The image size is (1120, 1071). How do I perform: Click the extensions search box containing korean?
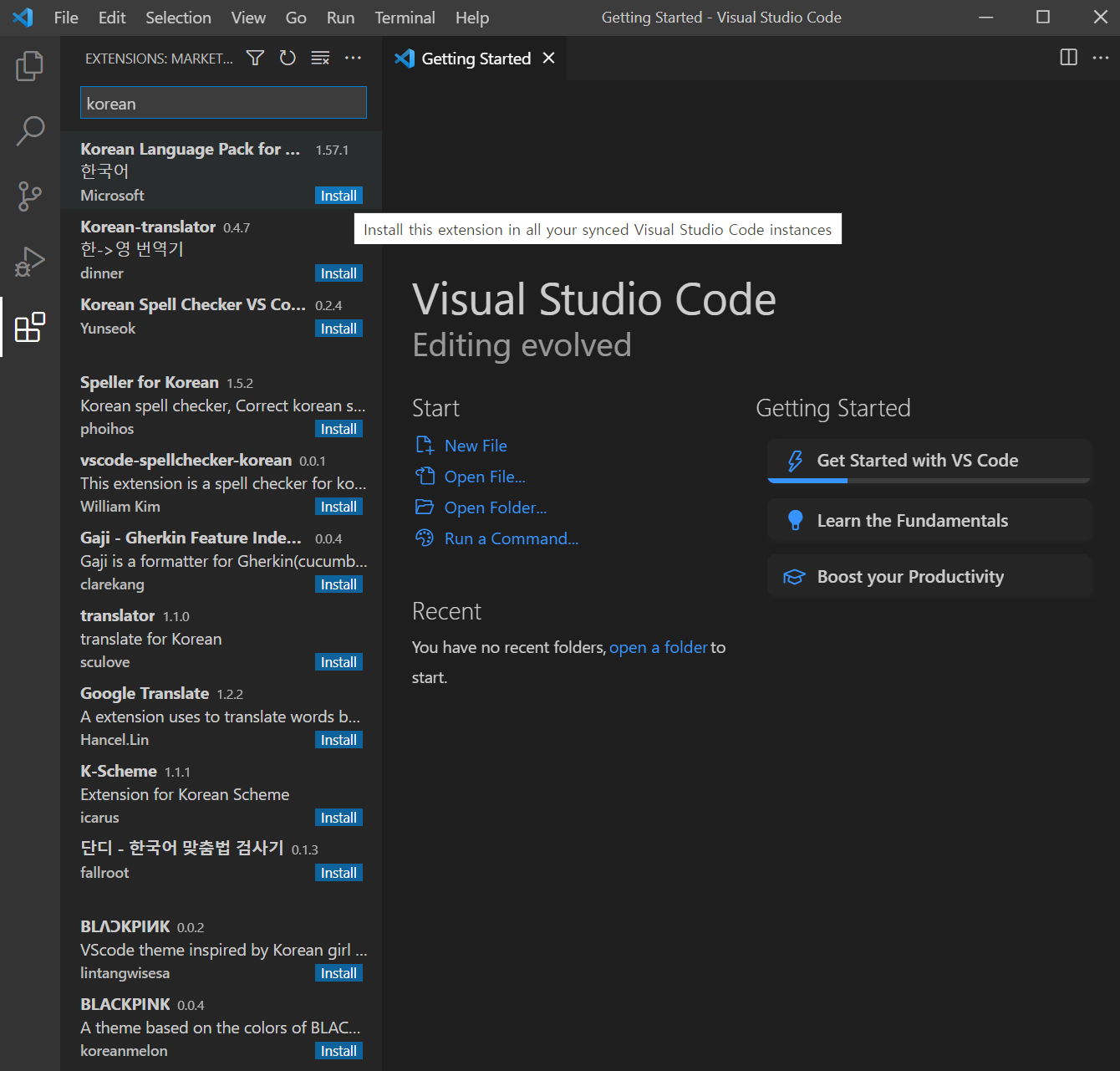[x=223, y=103]
